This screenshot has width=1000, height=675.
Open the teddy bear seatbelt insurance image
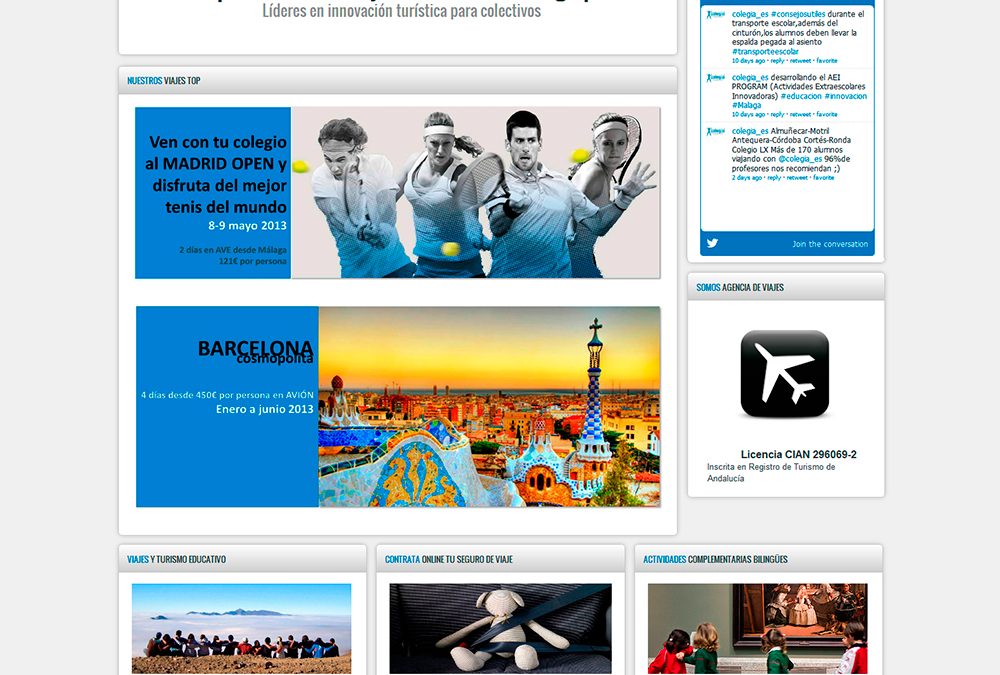click(x=500, y=628)
